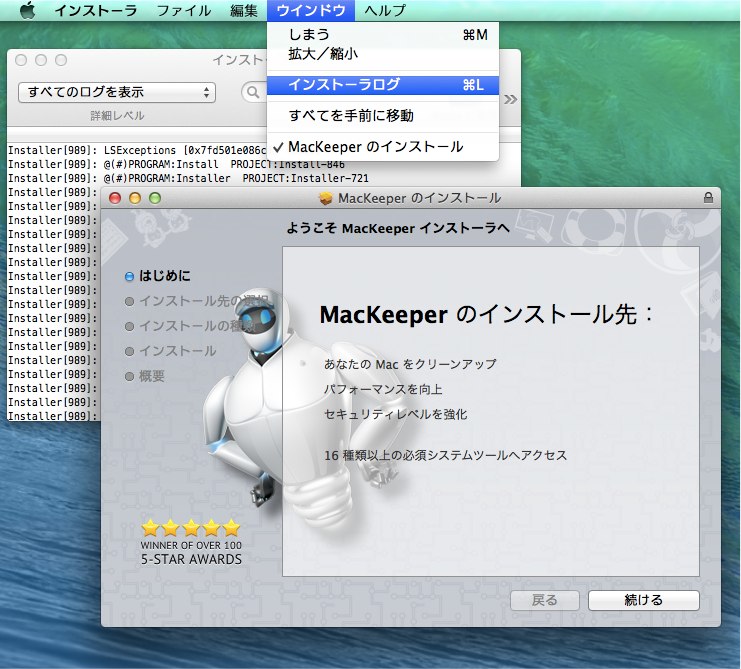Image resolution: width=741 pixels, height=669 pixels.
Task: Choose すべてを手前に移動 menu entry
Action: [x=383, y=116]
